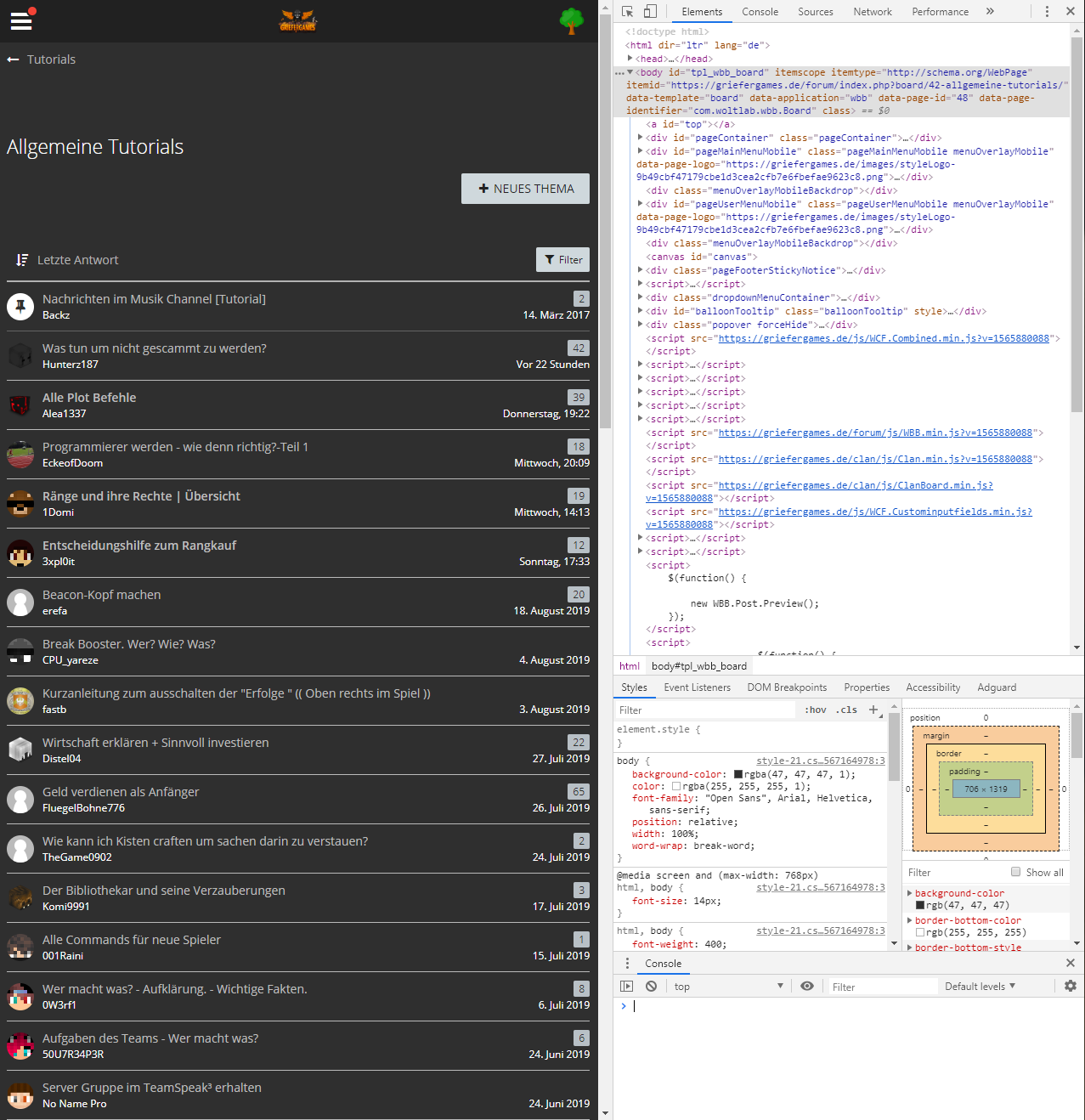
Task: Click the green tree user icon
Action: pyautogui.click(x=572, y=21)
